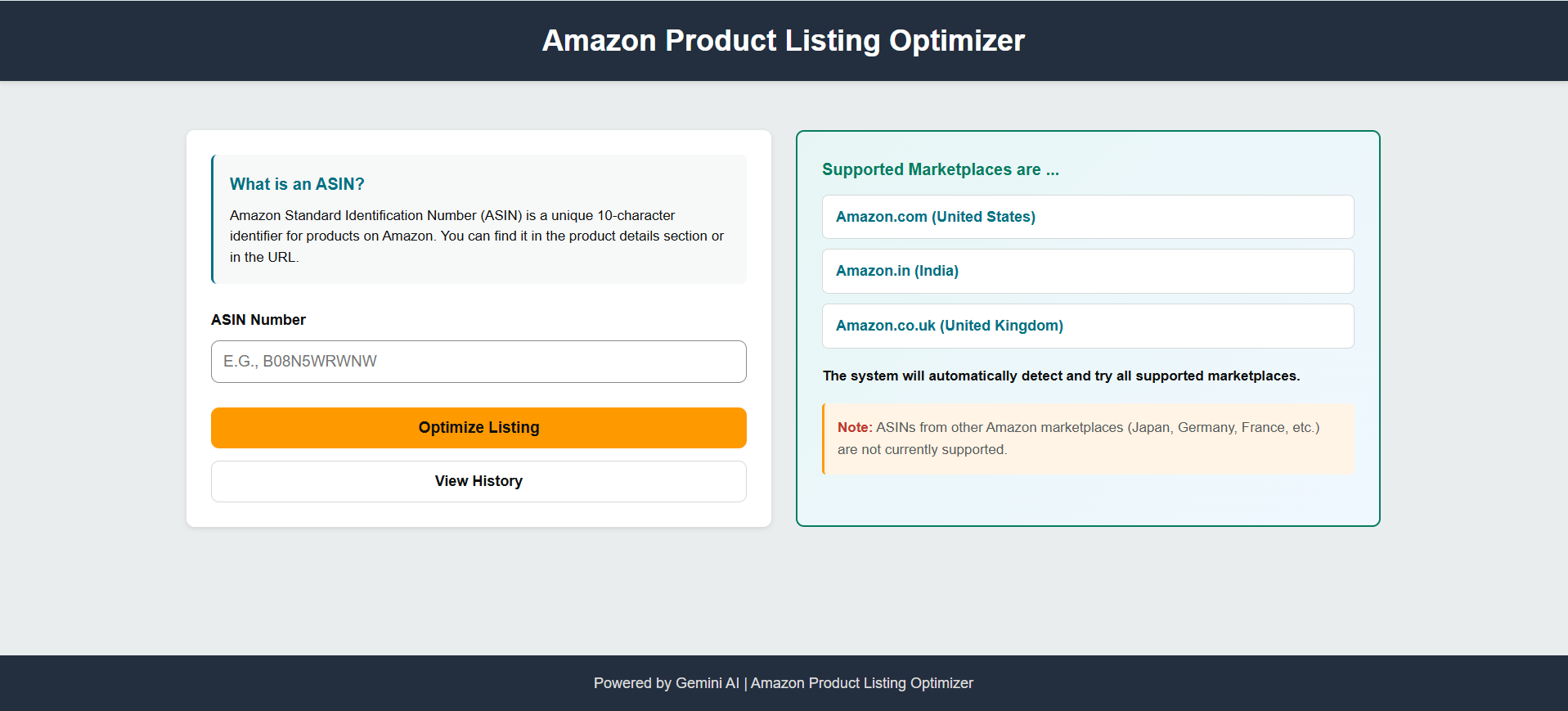Click the View History label text
The image size is (1568, 711).
click(478, 481)
